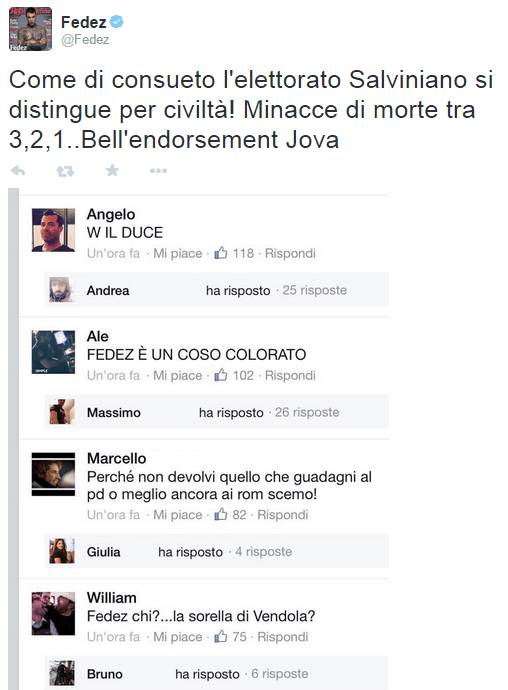Viewport: 508px width, 690px height.
Task: Favorite the tweet with the star icon
Action: coord(112,170)
